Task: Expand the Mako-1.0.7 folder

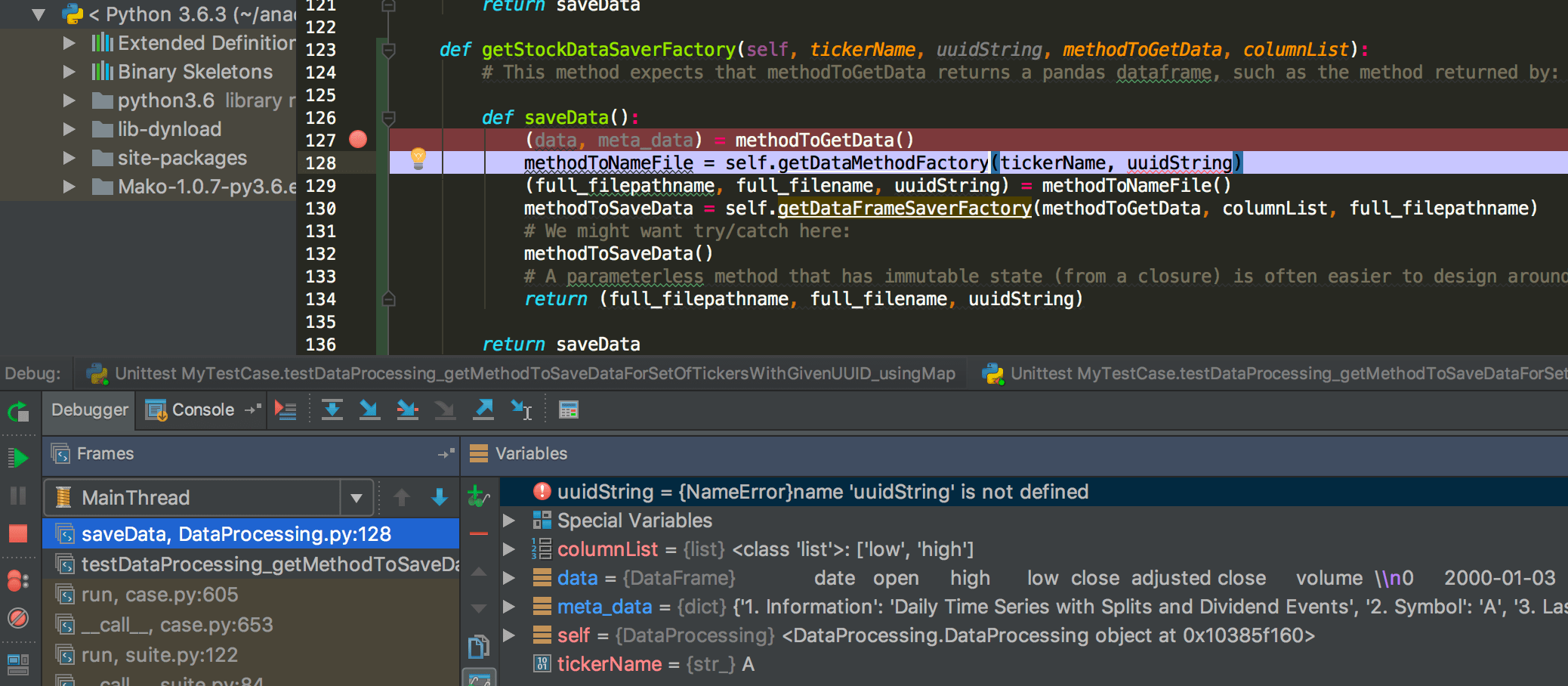Action: [69, 187]
